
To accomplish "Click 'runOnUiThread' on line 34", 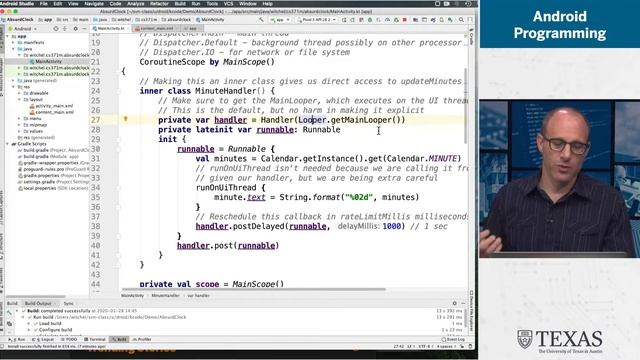I will pos(226,188).
